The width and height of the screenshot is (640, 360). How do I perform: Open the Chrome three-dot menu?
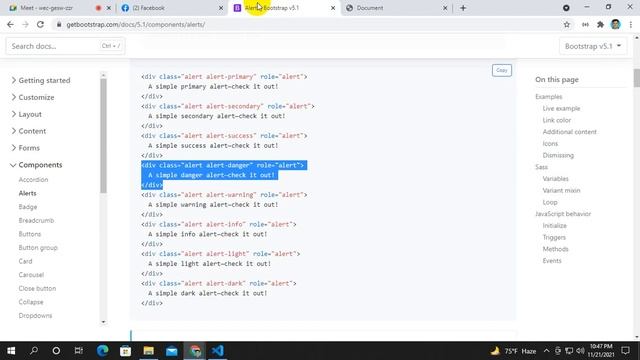[631, 24]
